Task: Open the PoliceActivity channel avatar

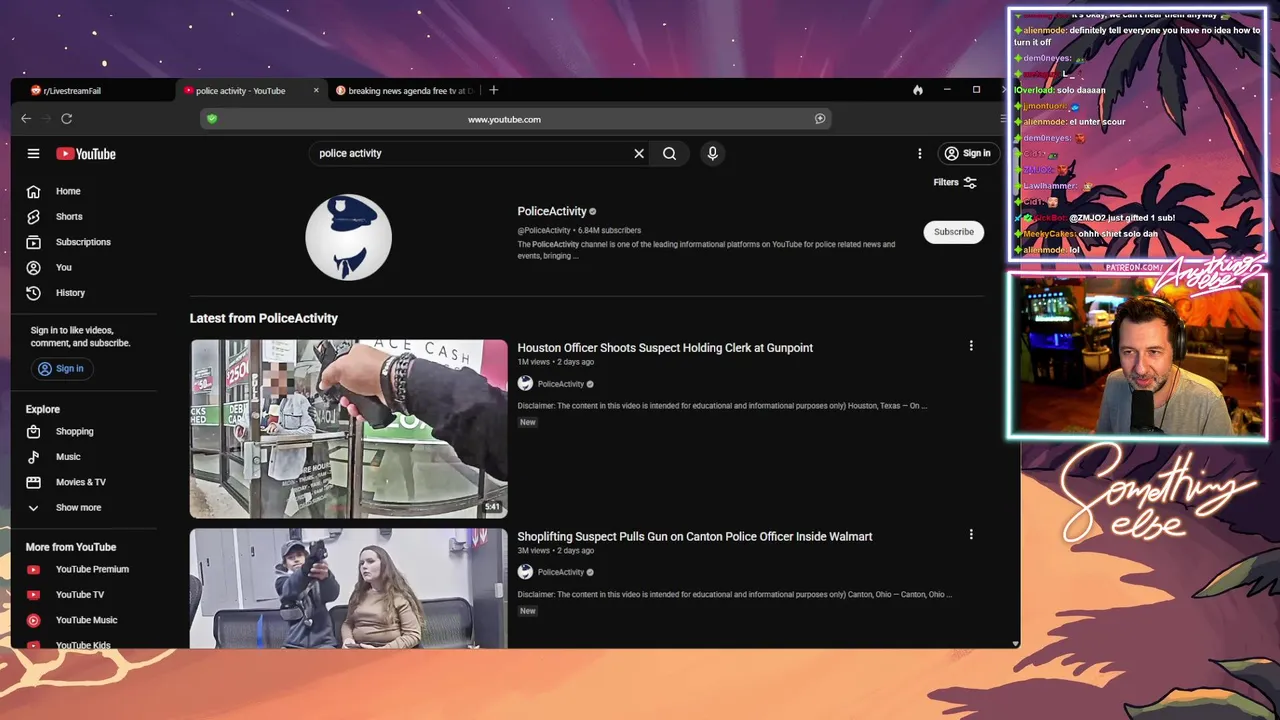Action: click(x=348, y=237)
